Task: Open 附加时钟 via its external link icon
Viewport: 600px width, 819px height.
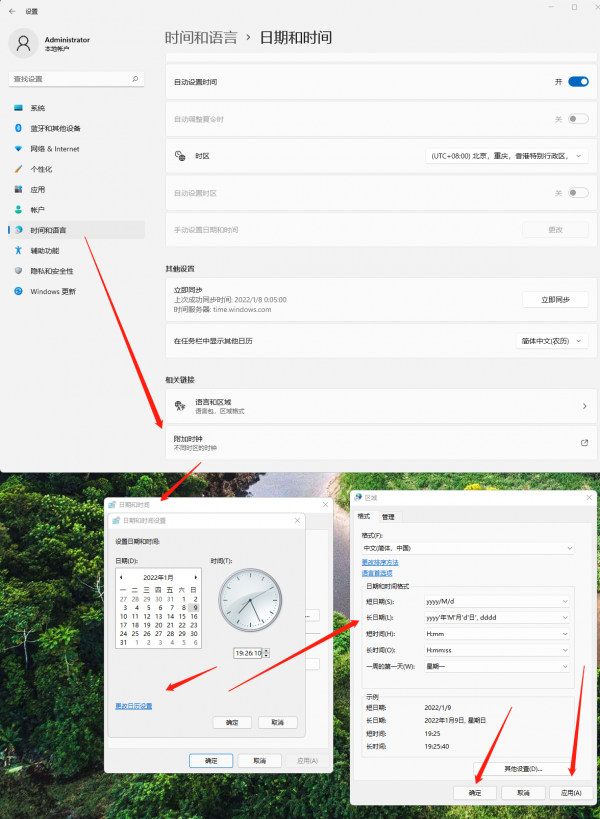Action: [x=584, y=442]
